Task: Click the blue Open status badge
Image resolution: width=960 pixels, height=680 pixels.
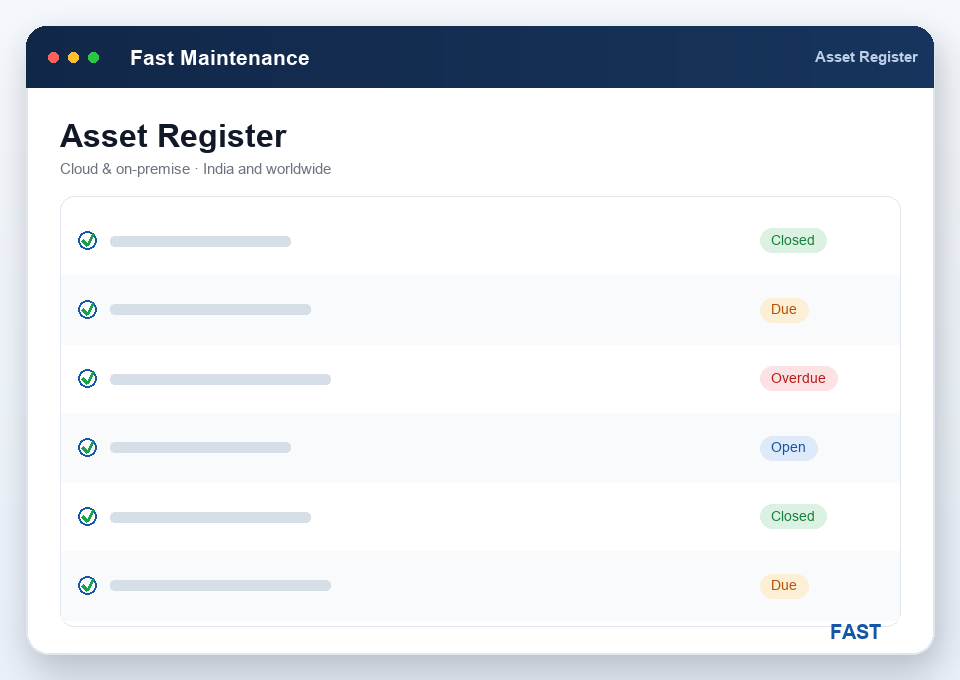Action: [x=789, y=447]
